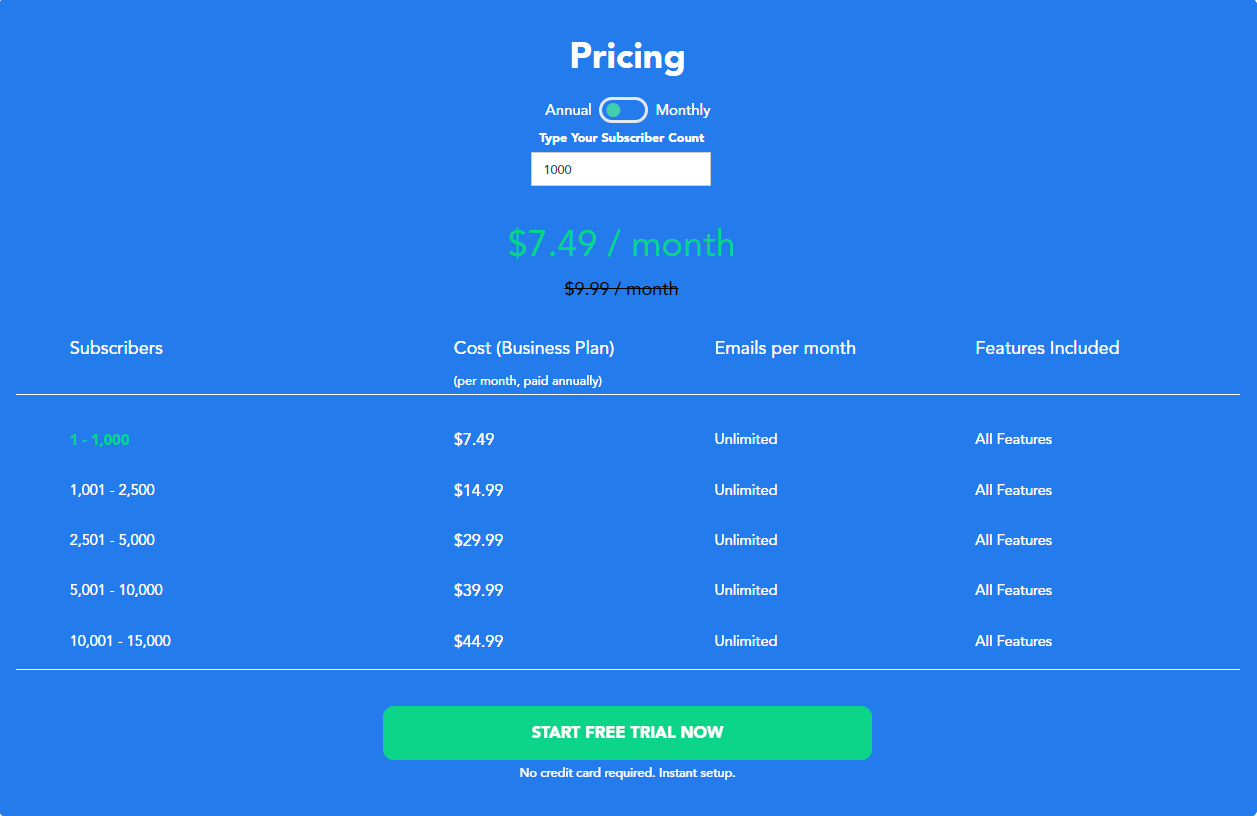Image resolution: width=1257 pixels, height=816 pixels.
Task: Click All Features in the $29.99 row
Action: (x=1014, y=540)
